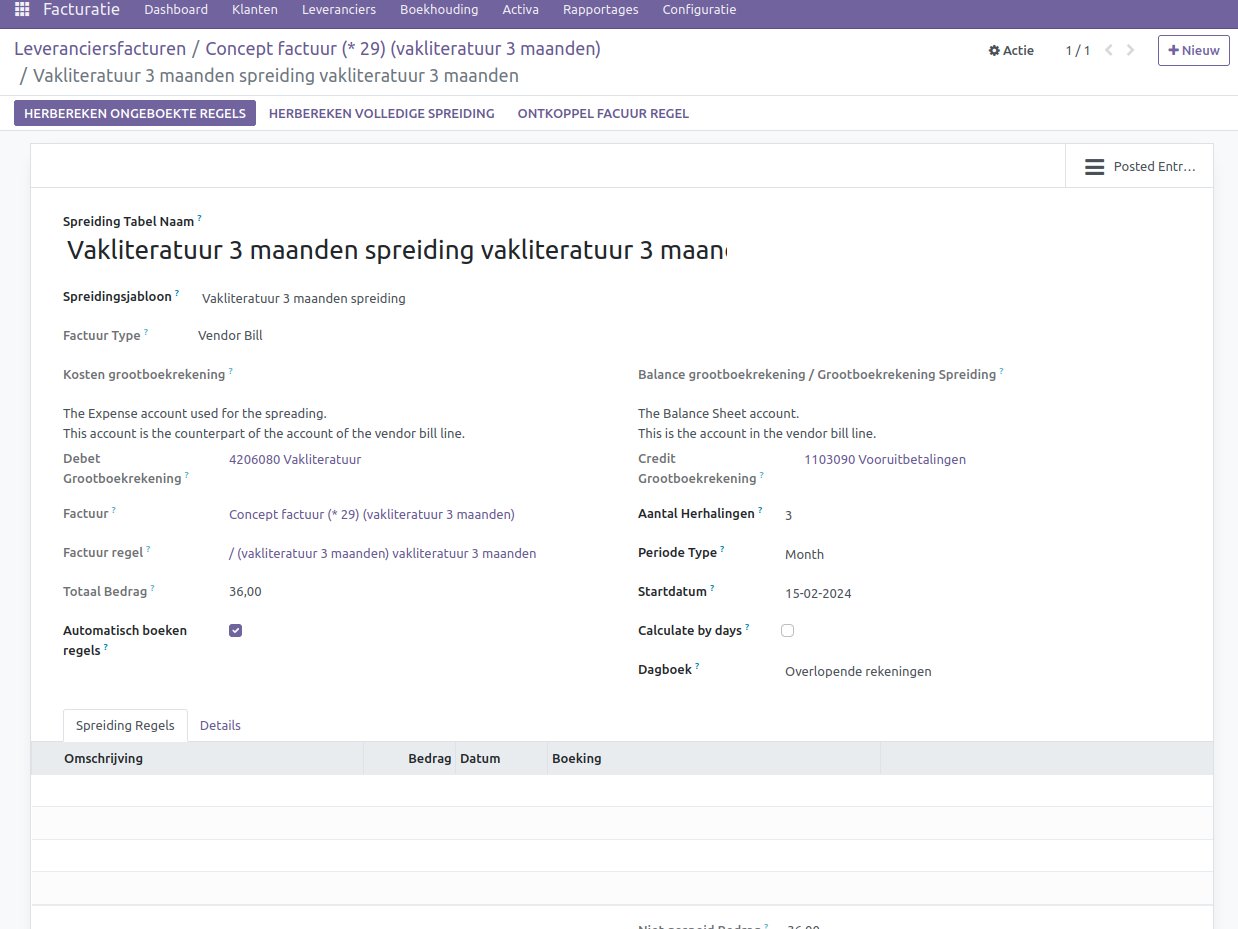Open the Rapportages menu
Screen dimensions: 1238x929
600,10
